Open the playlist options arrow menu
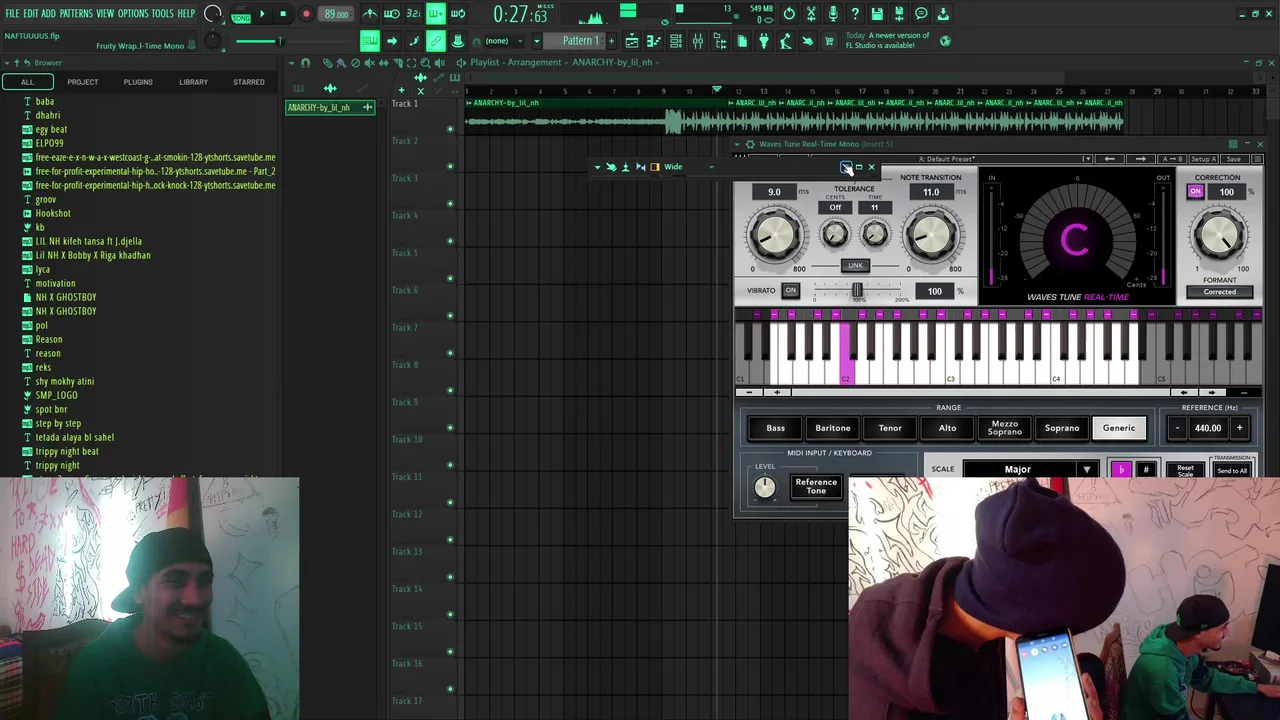 click(x=291, y=63)
